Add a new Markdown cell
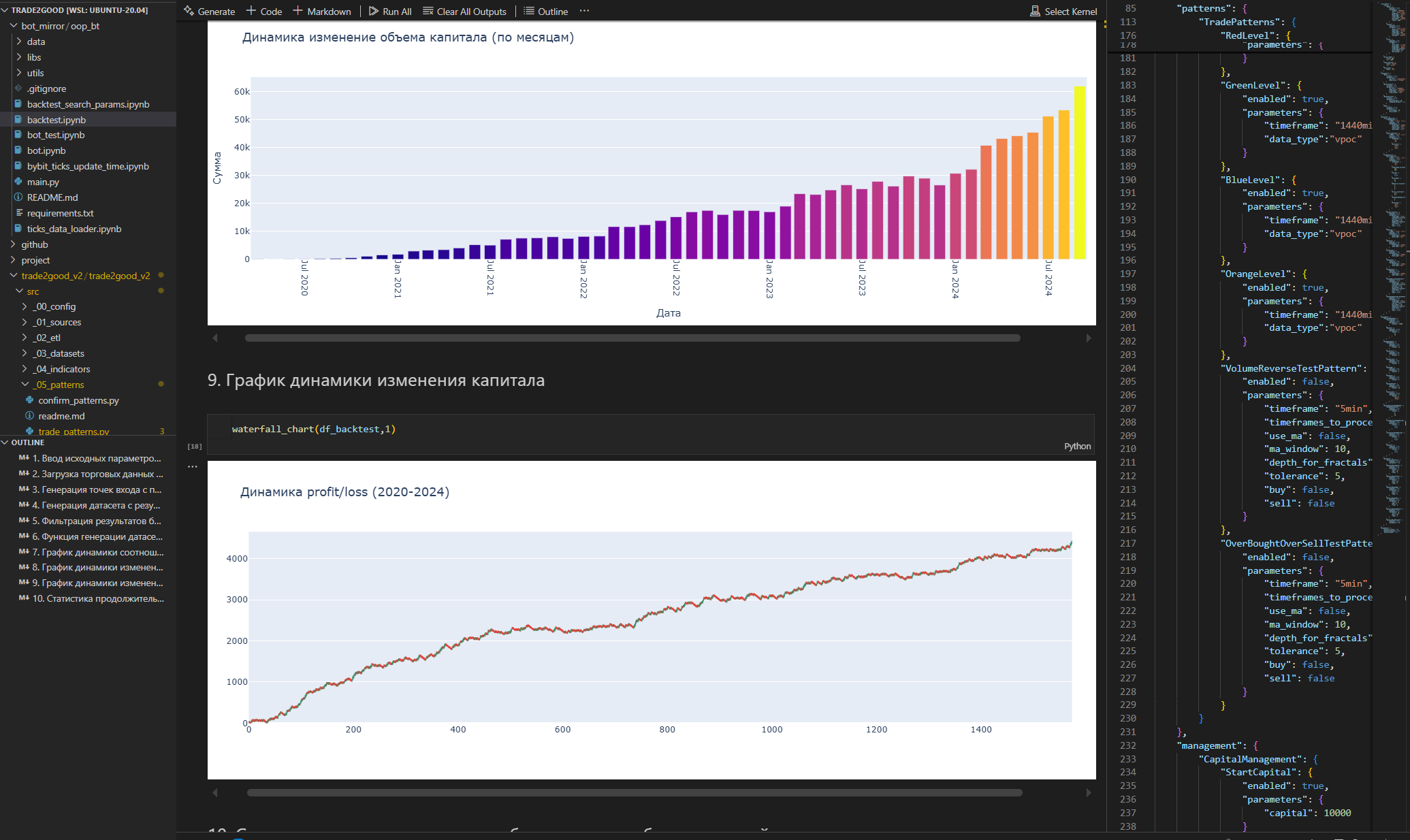Image resolution: width=1410 pixels, height=840 pixels. point(321,11)
